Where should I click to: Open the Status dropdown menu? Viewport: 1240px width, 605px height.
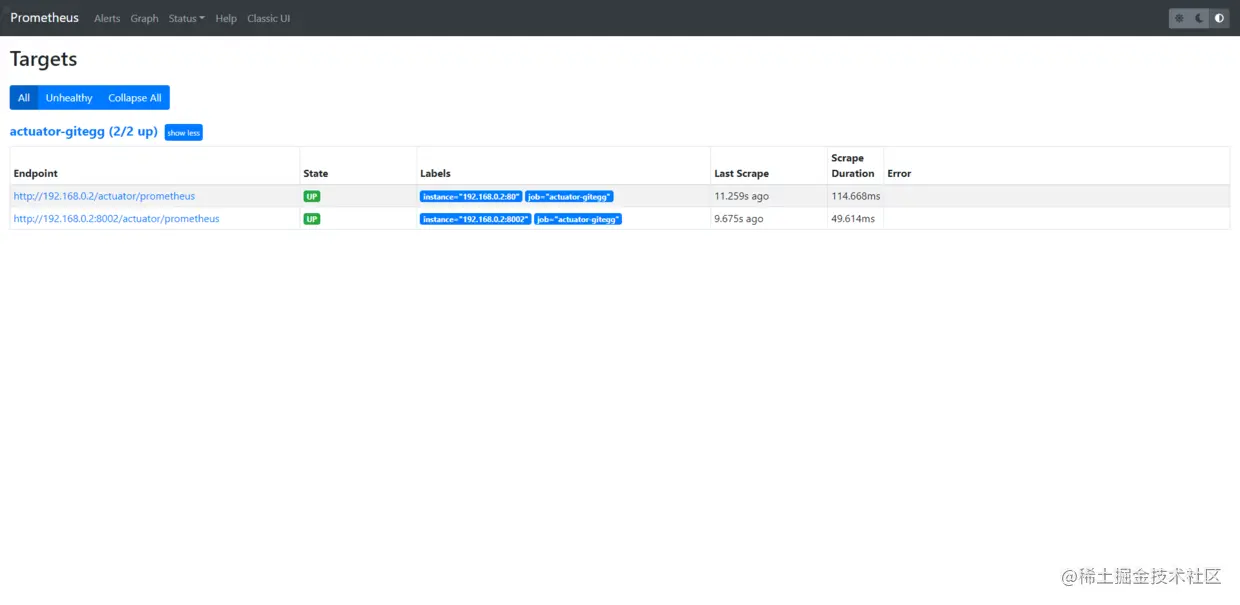point(186,18)
